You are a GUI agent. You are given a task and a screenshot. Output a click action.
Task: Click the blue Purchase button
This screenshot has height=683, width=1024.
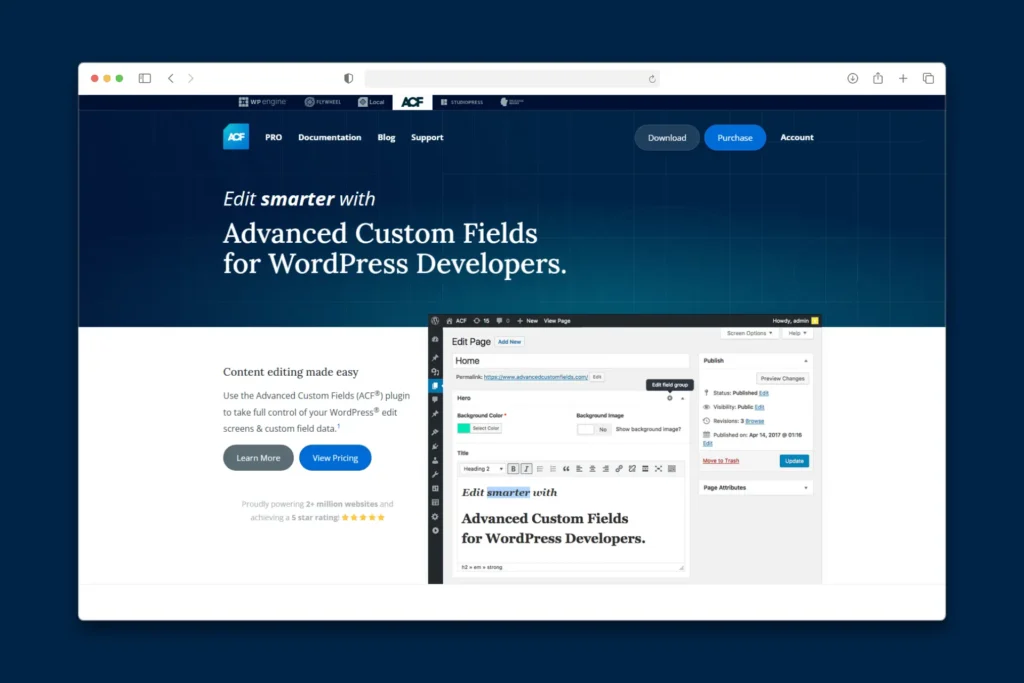735,137
